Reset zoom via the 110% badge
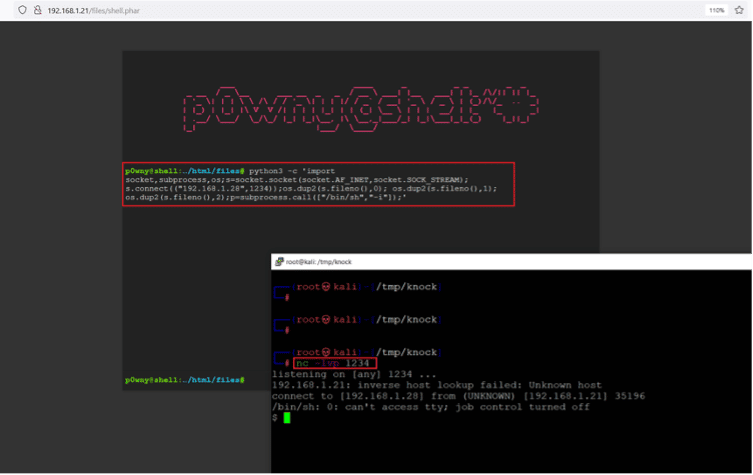753x475 pixels. click(716, 10)
